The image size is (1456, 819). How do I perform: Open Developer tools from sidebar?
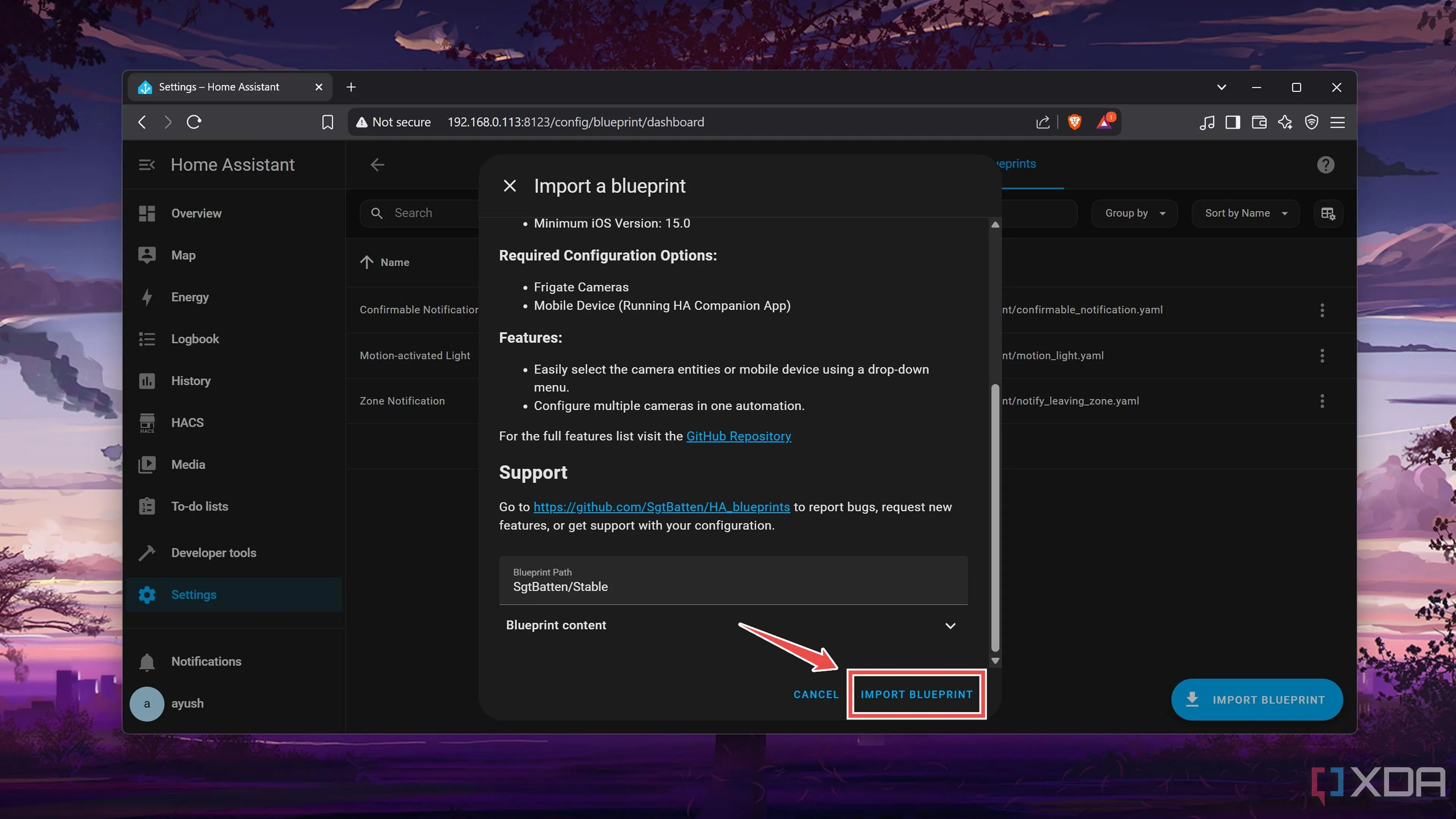pos(213,552)
